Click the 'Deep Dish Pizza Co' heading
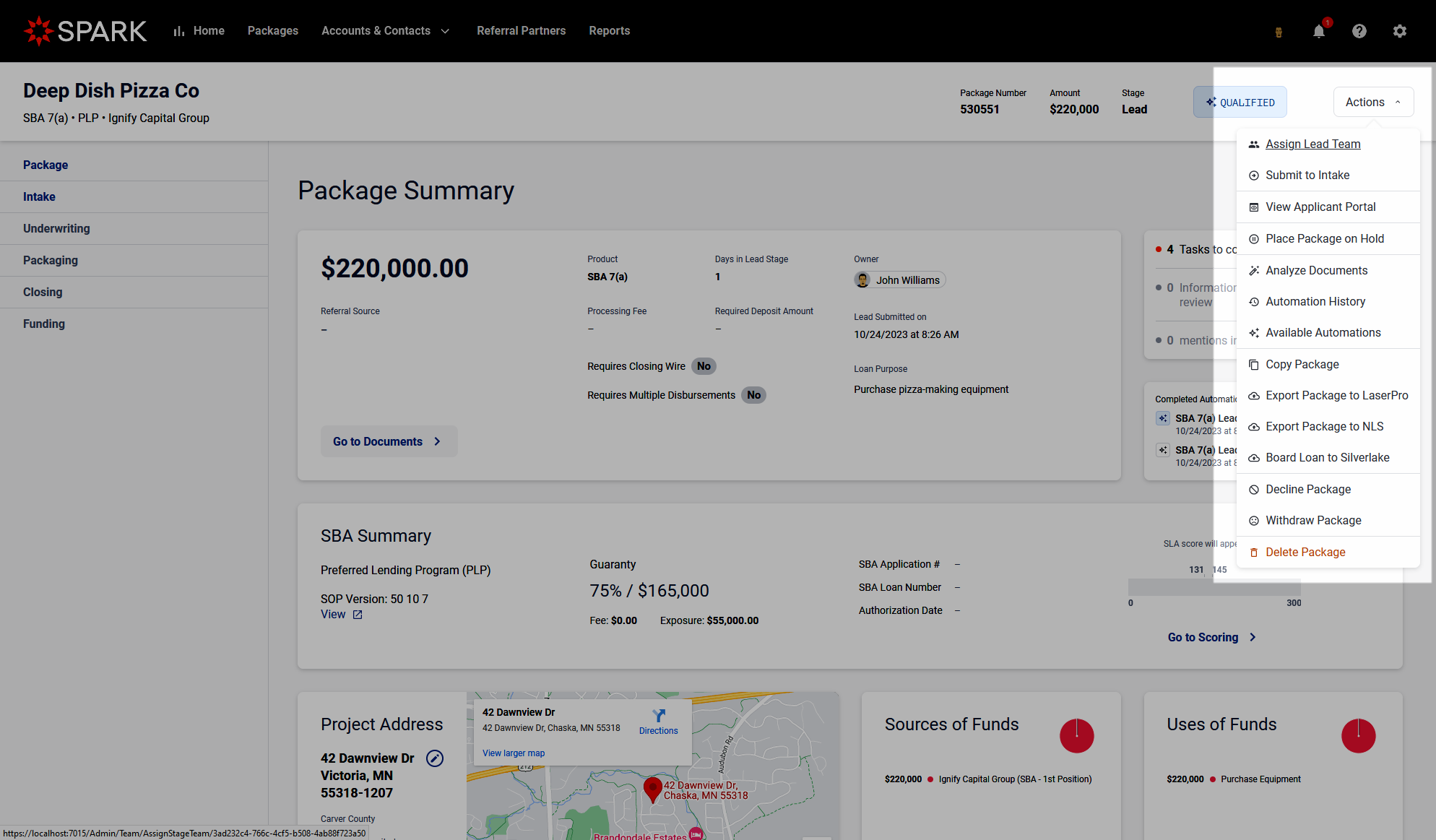The height and width of the screenshot is (840, 1436). coord(111,91)
